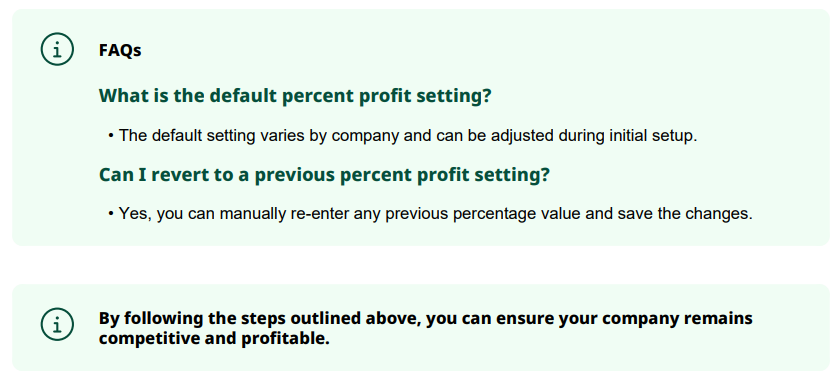Click the info icon beside FAQs
The image size is (839, 378).
tap(57, 49)
